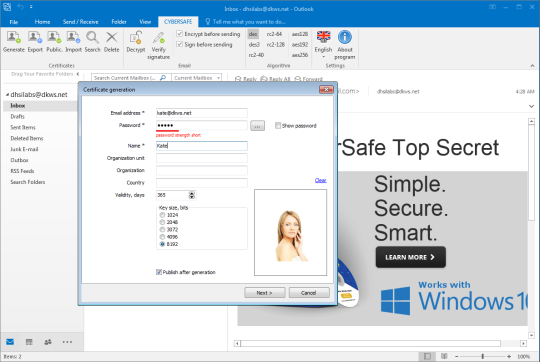Click the vertical scrollbar down arrow
The width and height of the screenshot is (540, 362).
[x=531, y=335]
